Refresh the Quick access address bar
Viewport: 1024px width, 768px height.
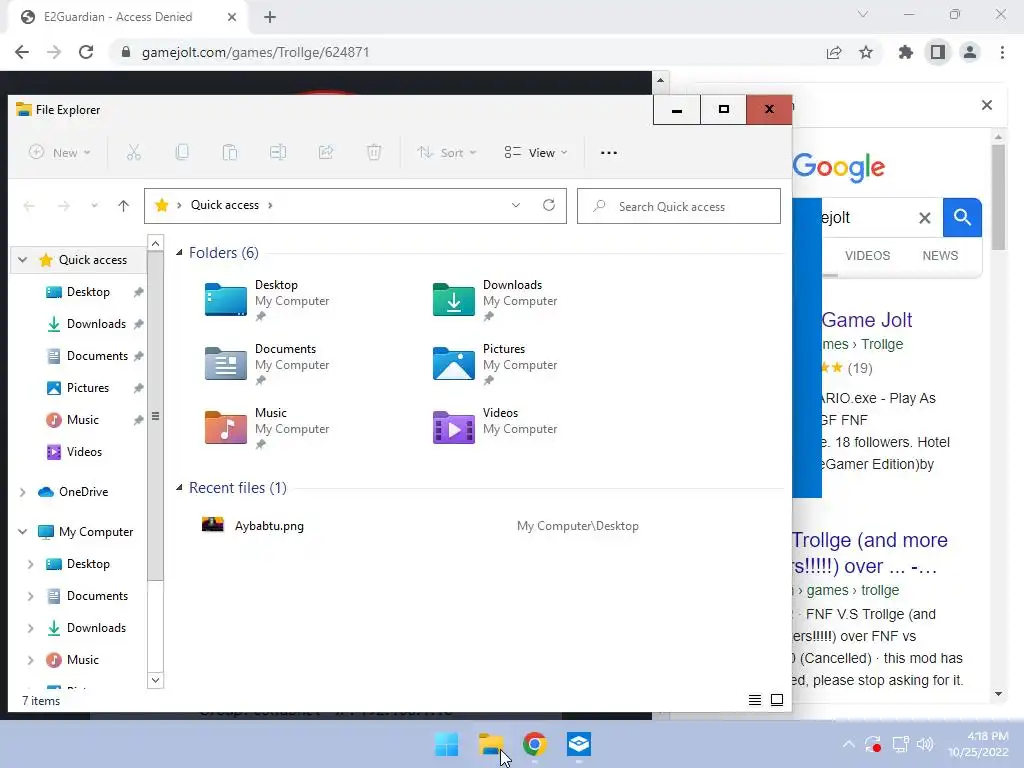(549, 205)
